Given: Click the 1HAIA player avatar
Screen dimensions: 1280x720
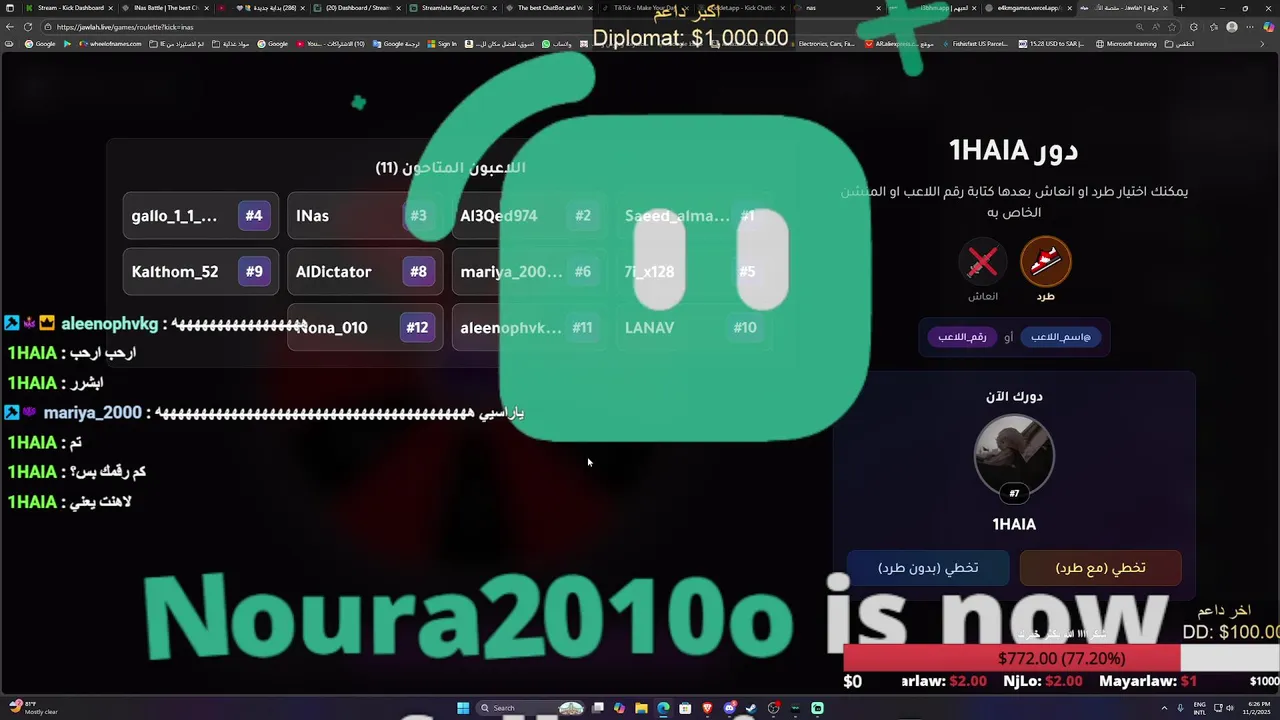Looking at the screenshot, I should 1014,455.
